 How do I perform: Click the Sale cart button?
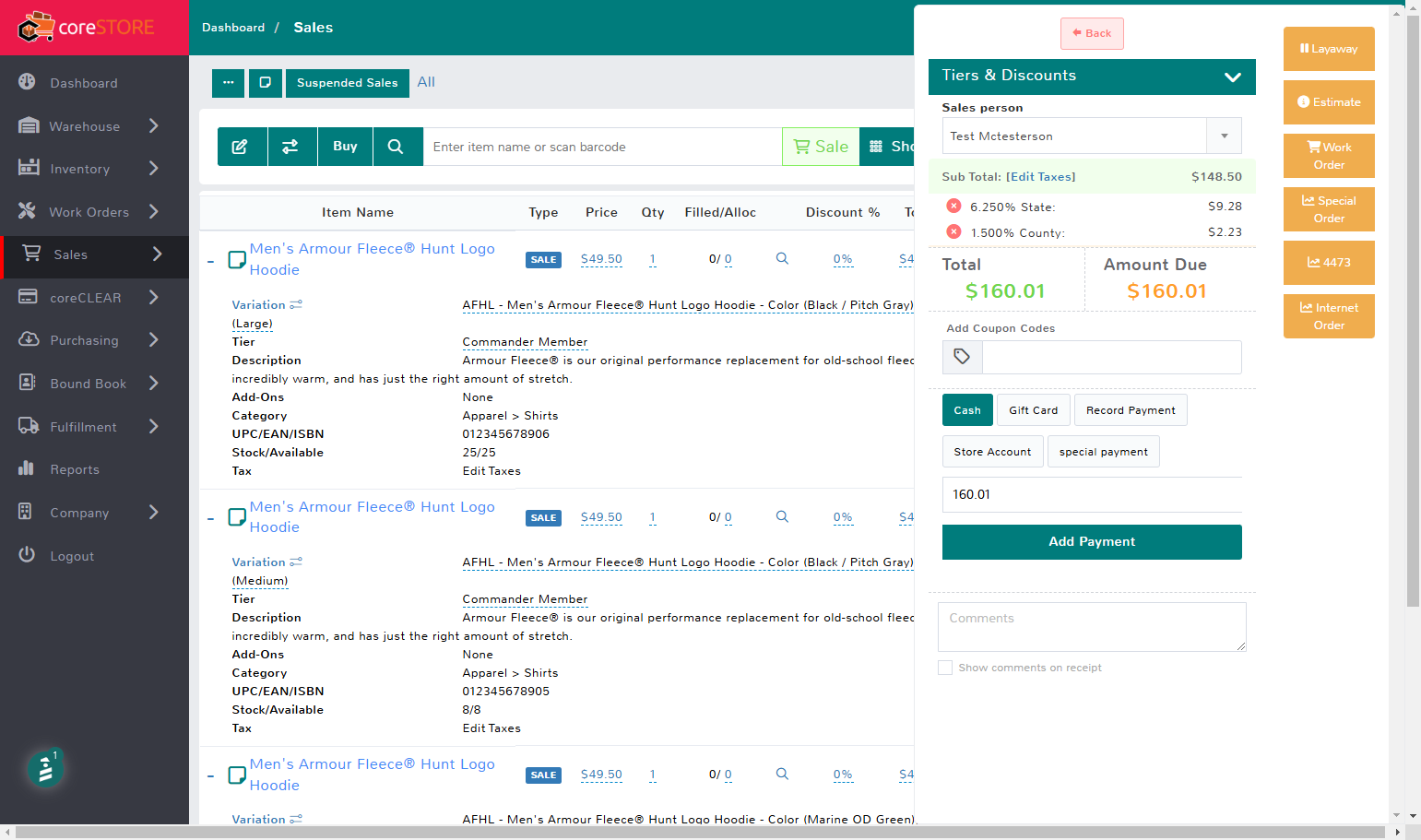tap(821, 147)
